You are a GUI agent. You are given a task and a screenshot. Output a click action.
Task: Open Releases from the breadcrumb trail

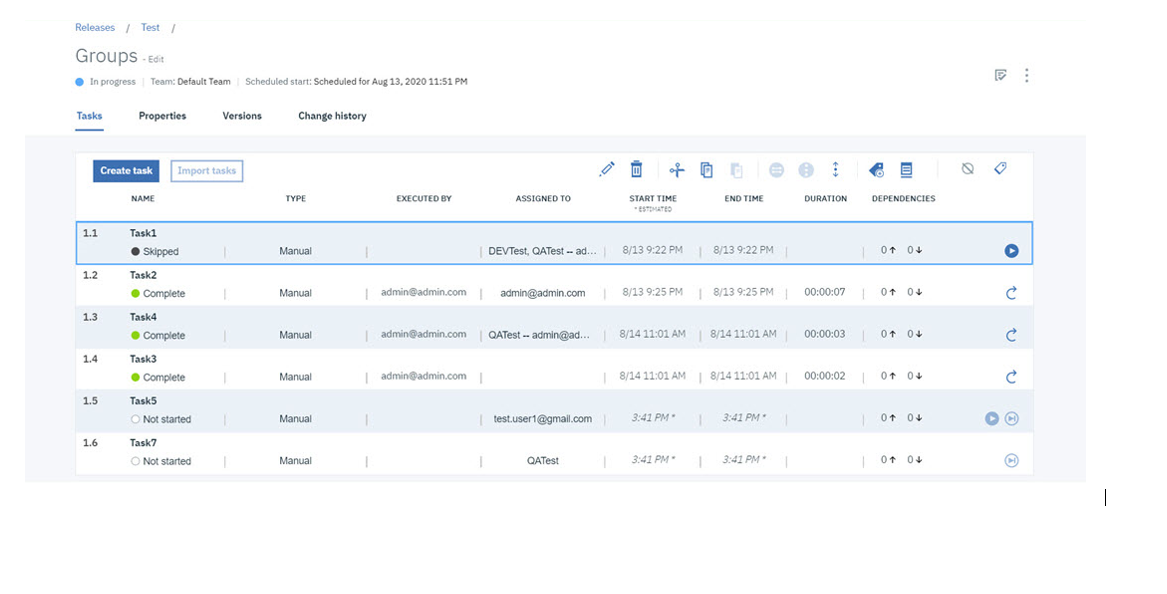tap(94, 27)
